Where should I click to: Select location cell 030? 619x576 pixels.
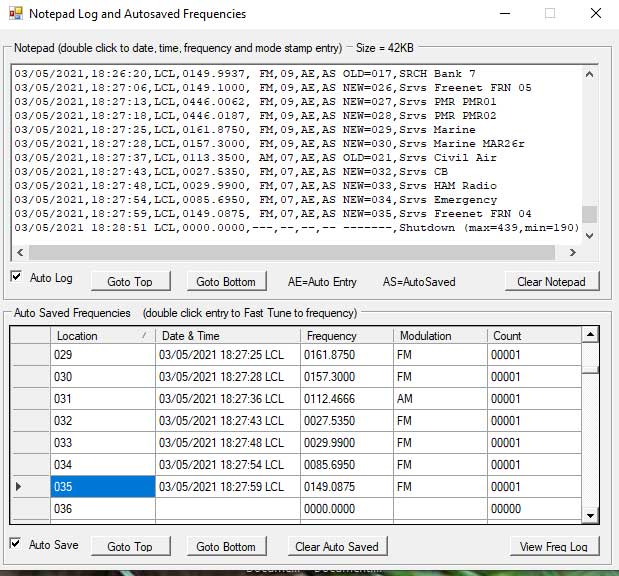(x=103, y=377)
